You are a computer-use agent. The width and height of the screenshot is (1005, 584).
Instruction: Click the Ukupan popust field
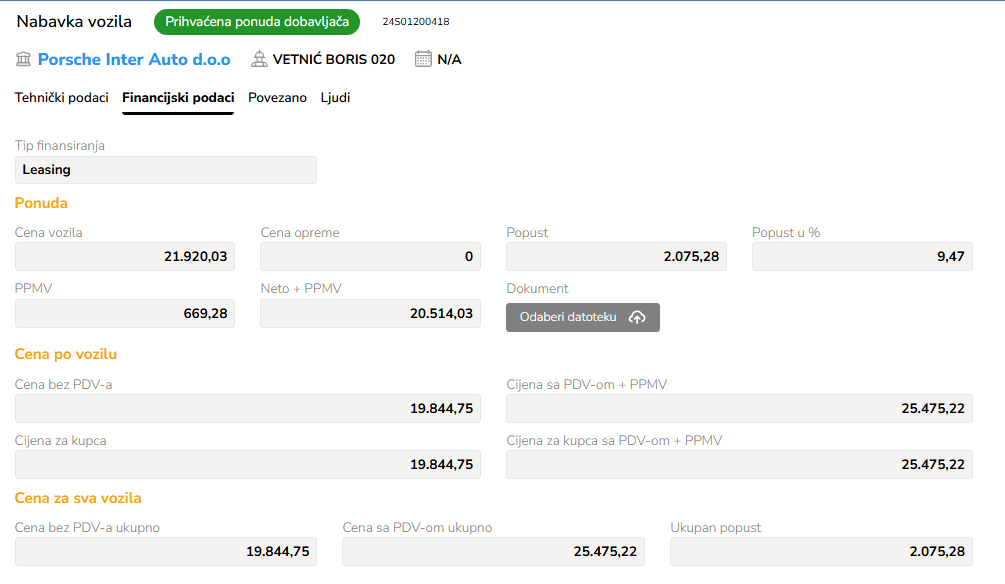tap(822, 551)
